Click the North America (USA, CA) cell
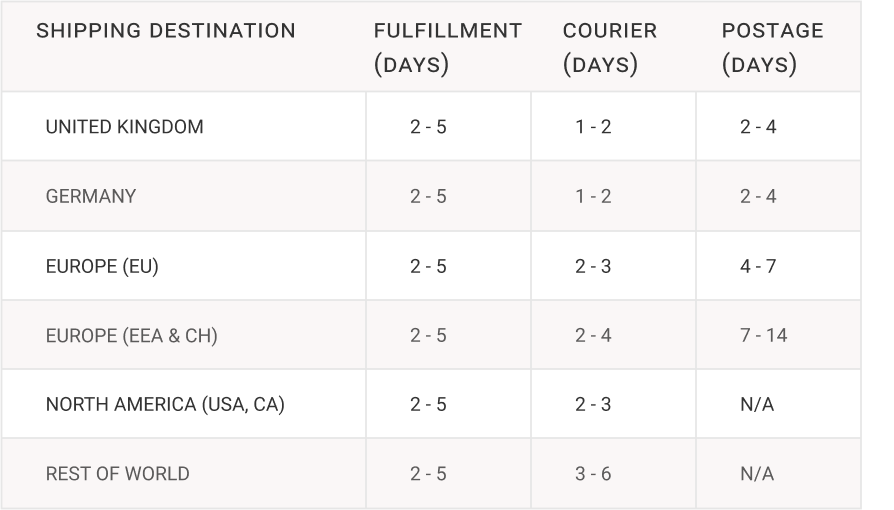894x510 pixels. (x=165, y=404)
